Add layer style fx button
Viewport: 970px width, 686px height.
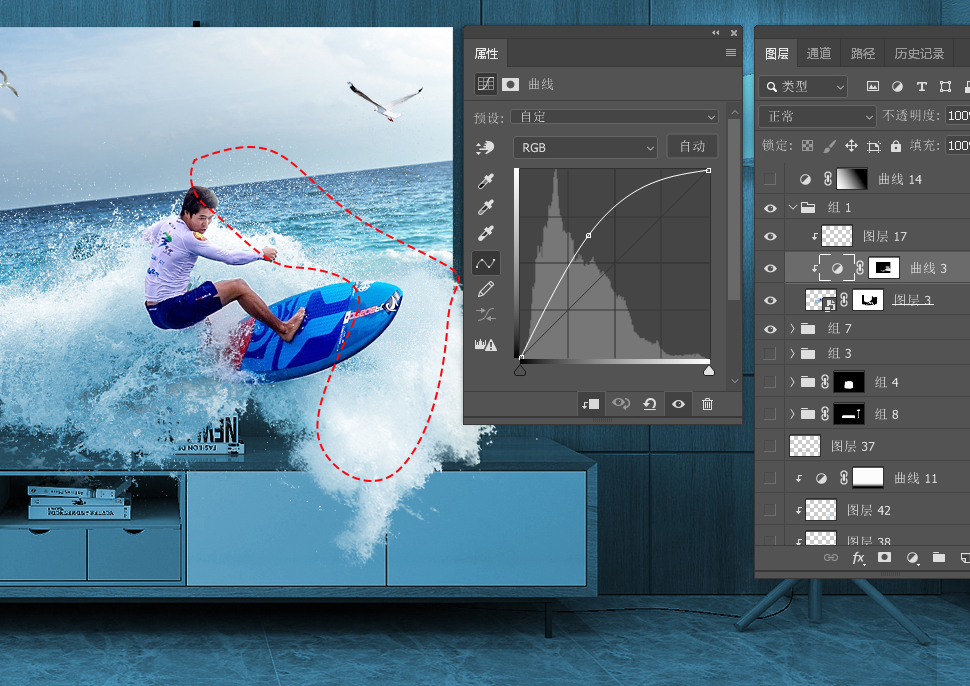[858, 558]
